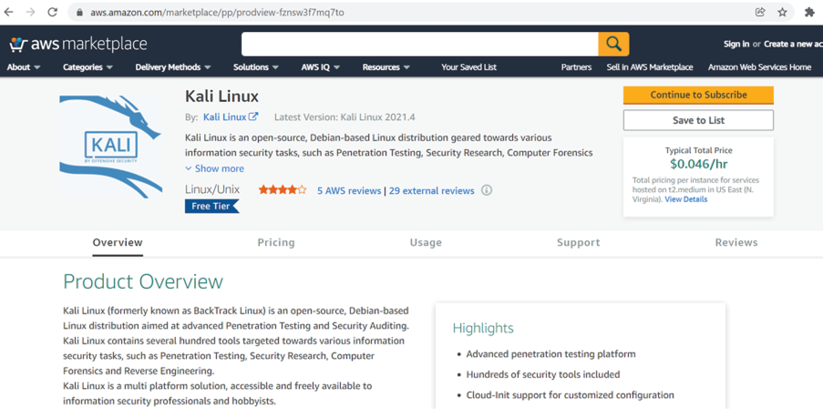The height and width of the screenshot is (409, 823).
Task: Click the four-star rating stars
Action: tap(282, 190)
